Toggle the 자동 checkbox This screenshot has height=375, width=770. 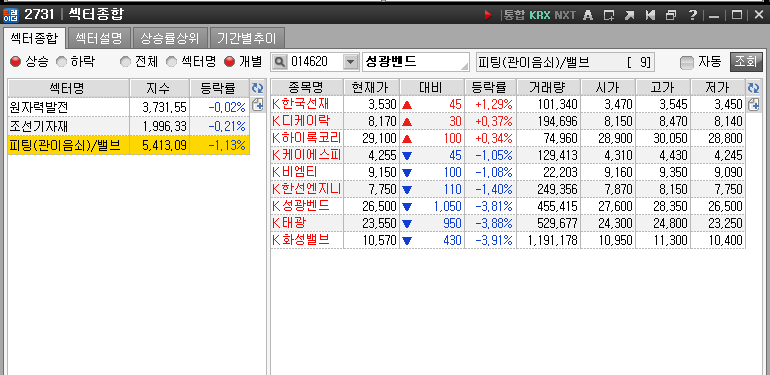click(688, 62)
